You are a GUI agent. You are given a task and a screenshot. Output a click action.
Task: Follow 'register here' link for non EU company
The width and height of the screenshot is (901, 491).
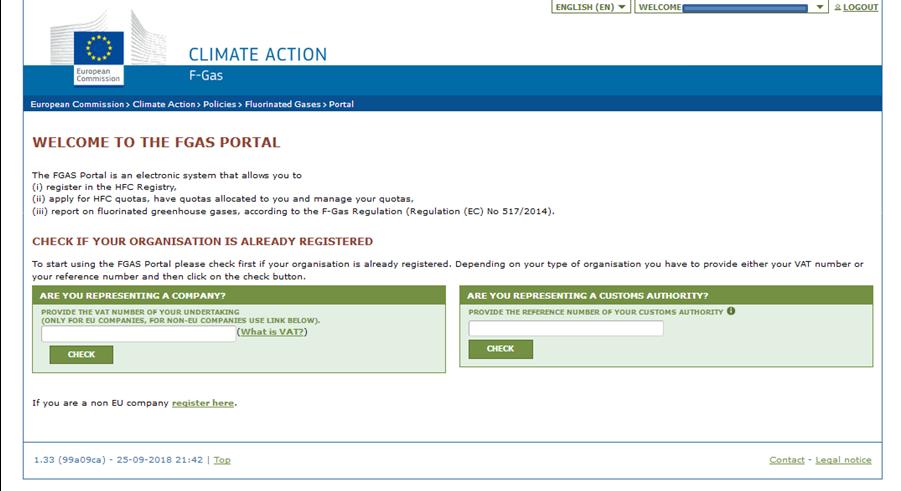(203, 403)
